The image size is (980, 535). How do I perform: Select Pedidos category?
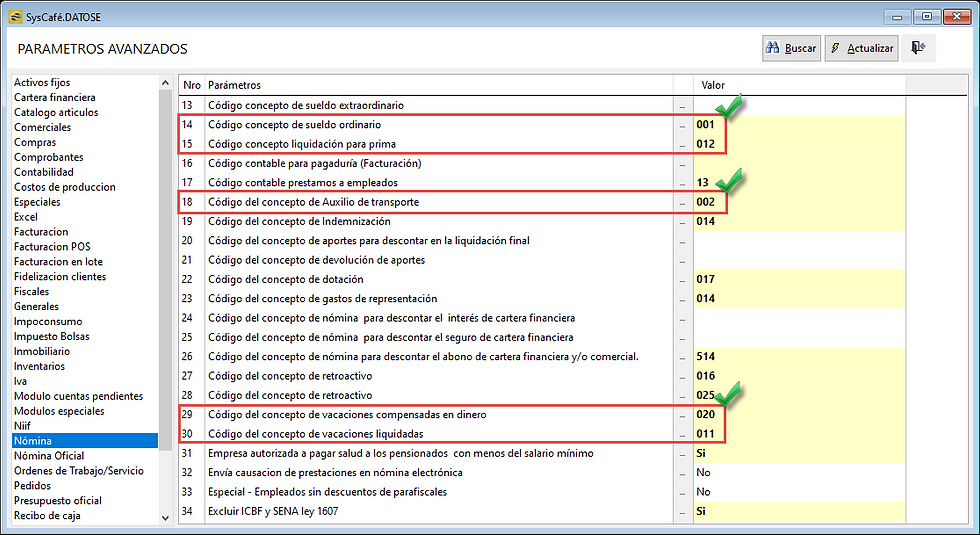(x=32, y=486)
